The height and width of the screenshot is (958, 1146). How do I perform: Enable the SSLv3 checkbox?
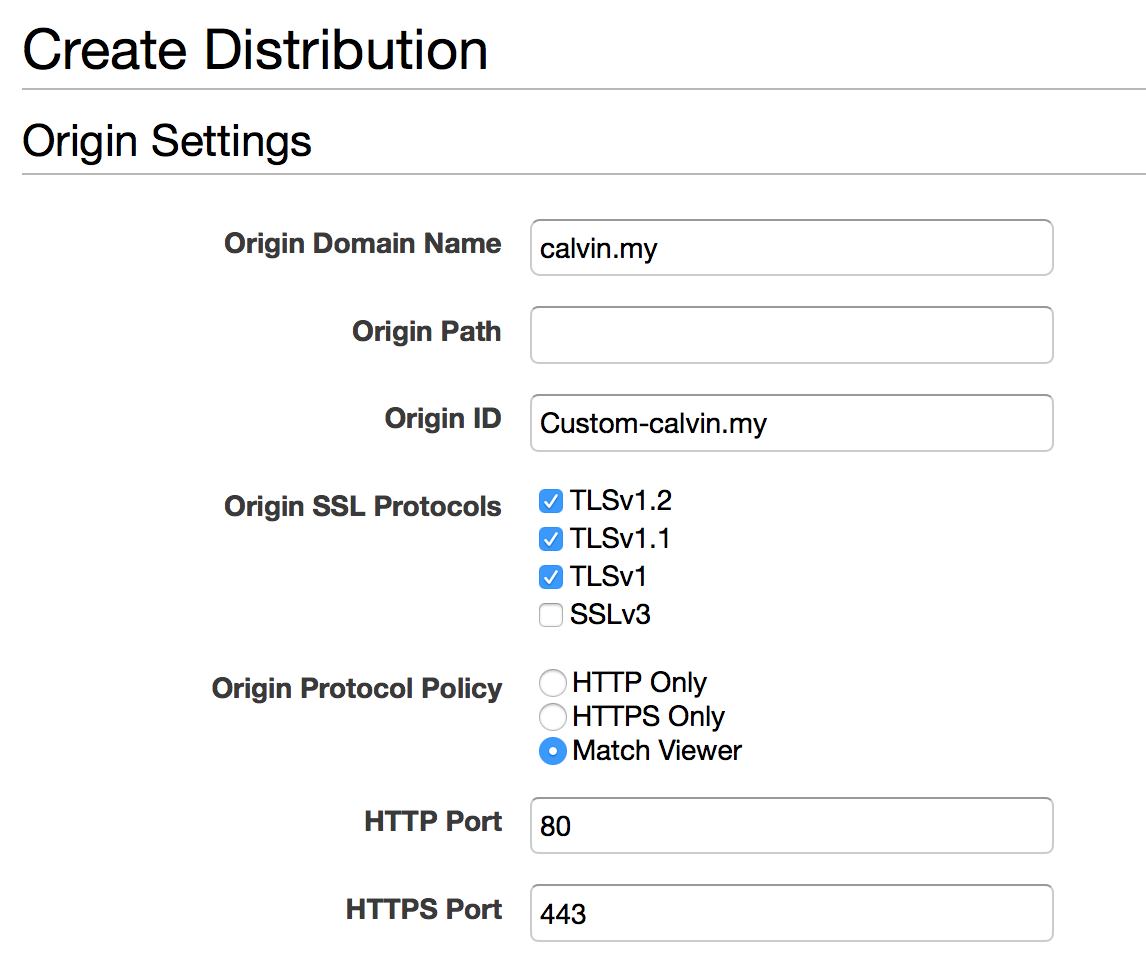pos(551,615)
